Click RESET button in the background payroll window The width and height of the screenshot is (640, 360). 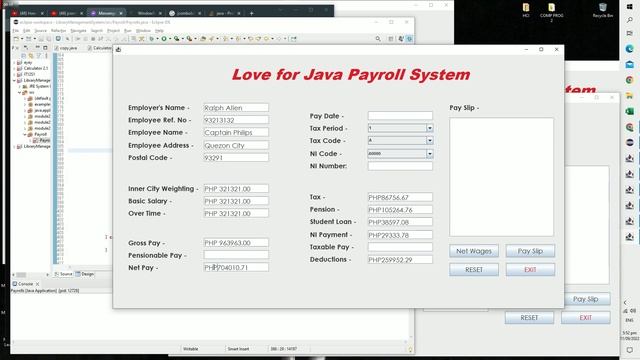click(529, 318)
